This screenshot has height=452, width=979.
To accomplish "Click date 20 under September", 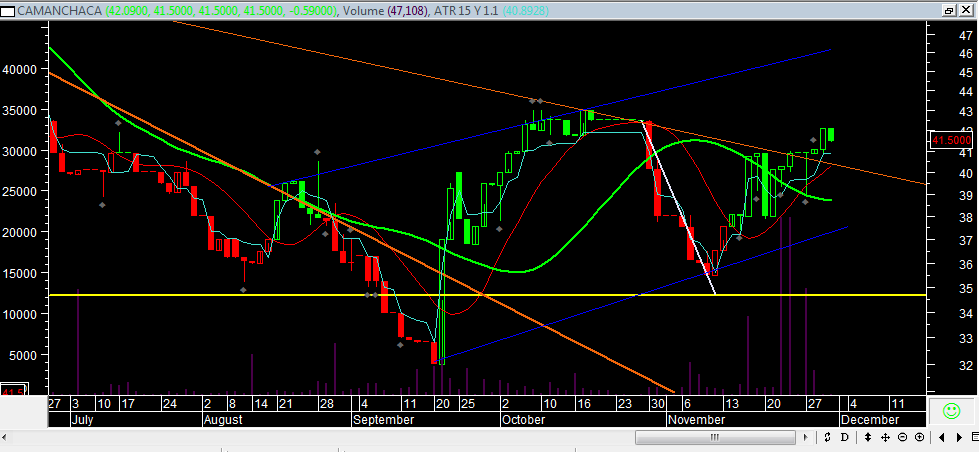I will 443,403.
